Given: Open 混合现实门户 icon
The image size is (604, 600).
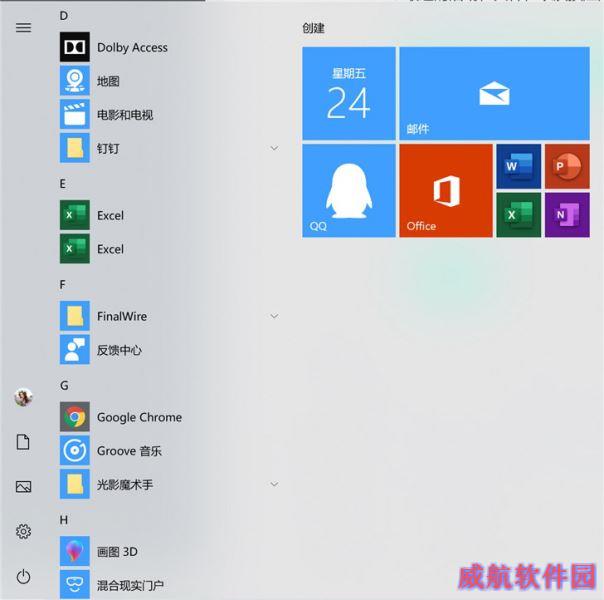Looking at the screenshot, I should [x=75, y=585].
